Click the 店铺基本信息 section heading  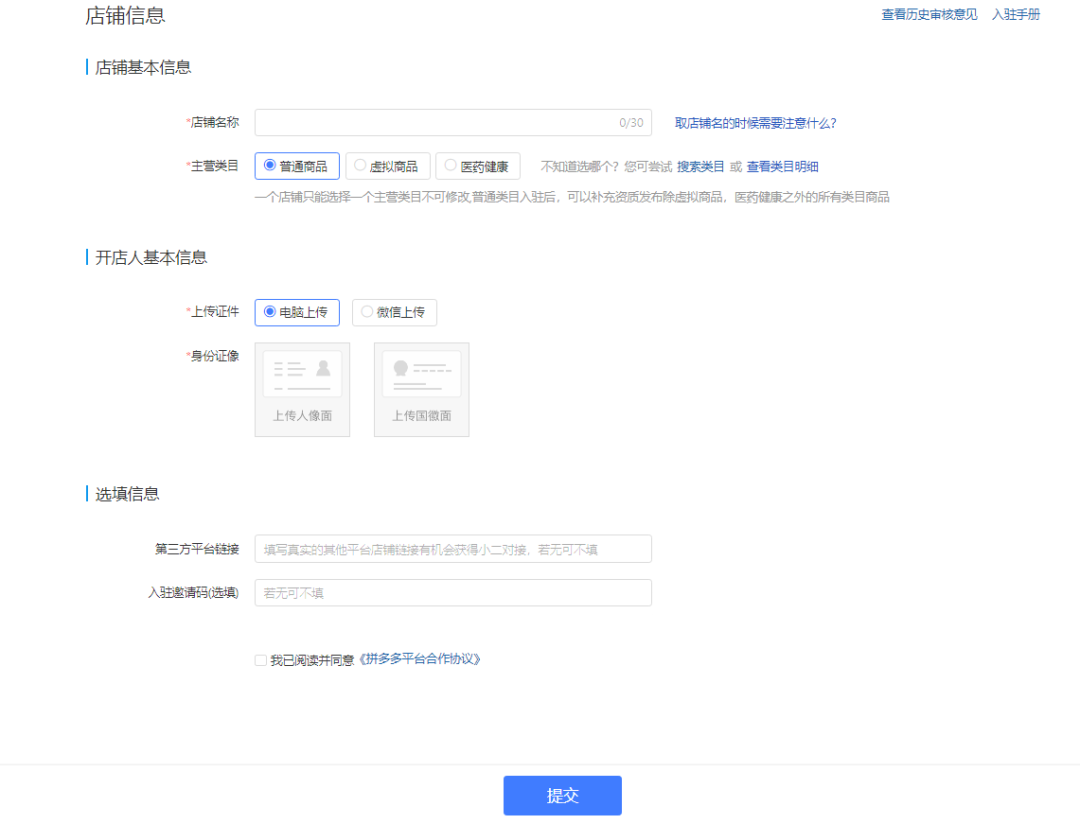[143, 68]
